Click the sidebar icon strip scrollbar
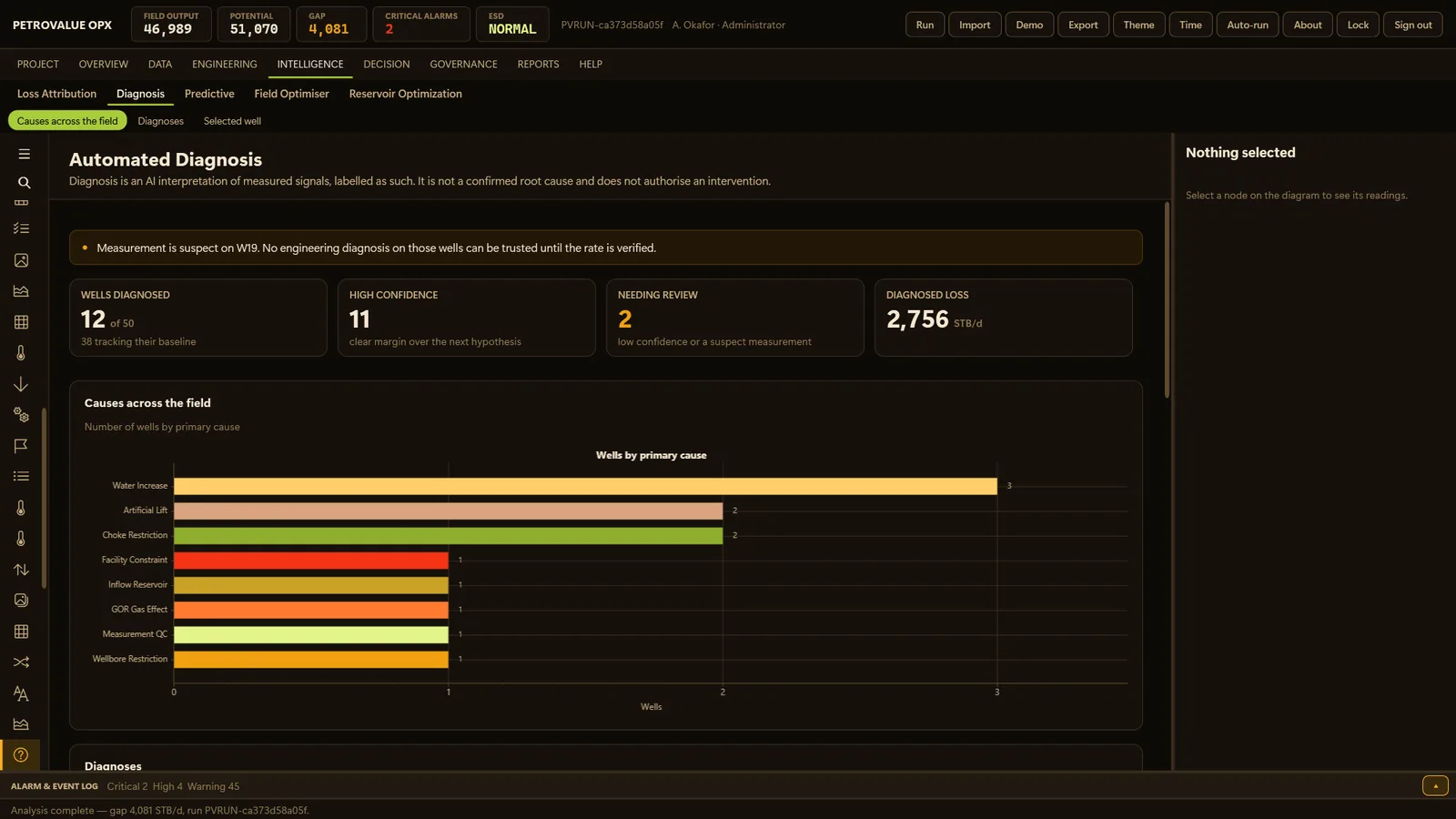Image resolution: width=1456 pixels, height=819 pixels. click(45, 498)
